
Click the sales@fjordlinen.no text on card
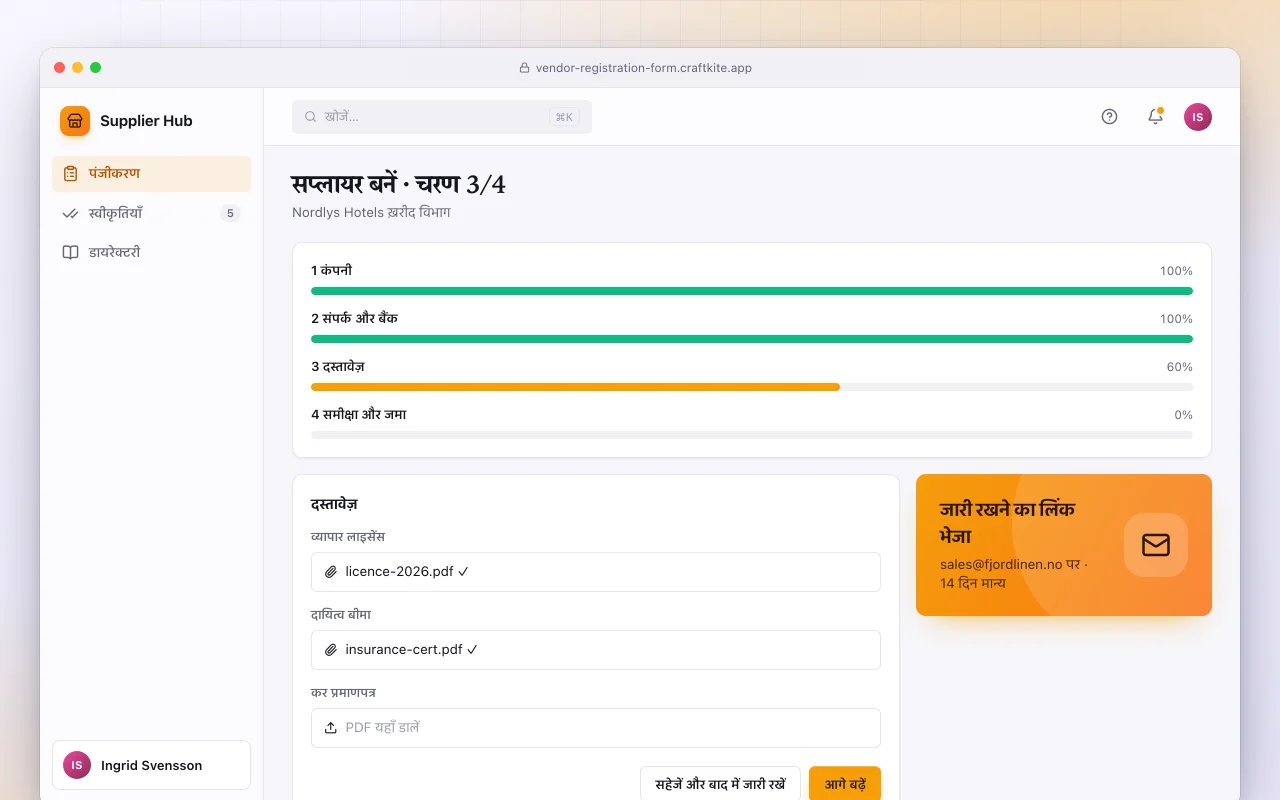tap(1001, 564)
